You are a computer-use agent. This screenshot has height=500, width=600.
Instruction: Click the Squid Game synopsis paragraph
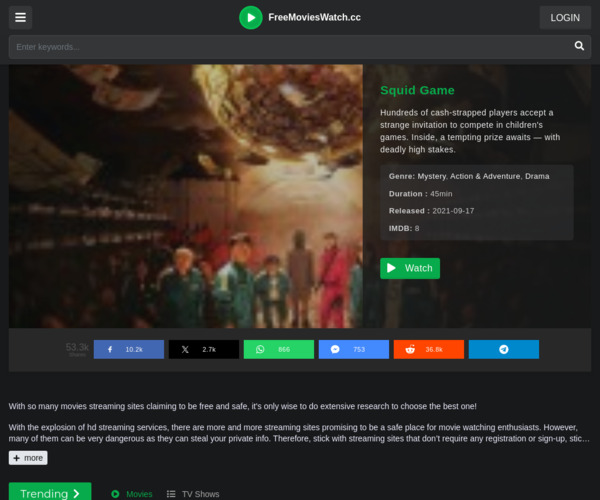tap(470, 131)
